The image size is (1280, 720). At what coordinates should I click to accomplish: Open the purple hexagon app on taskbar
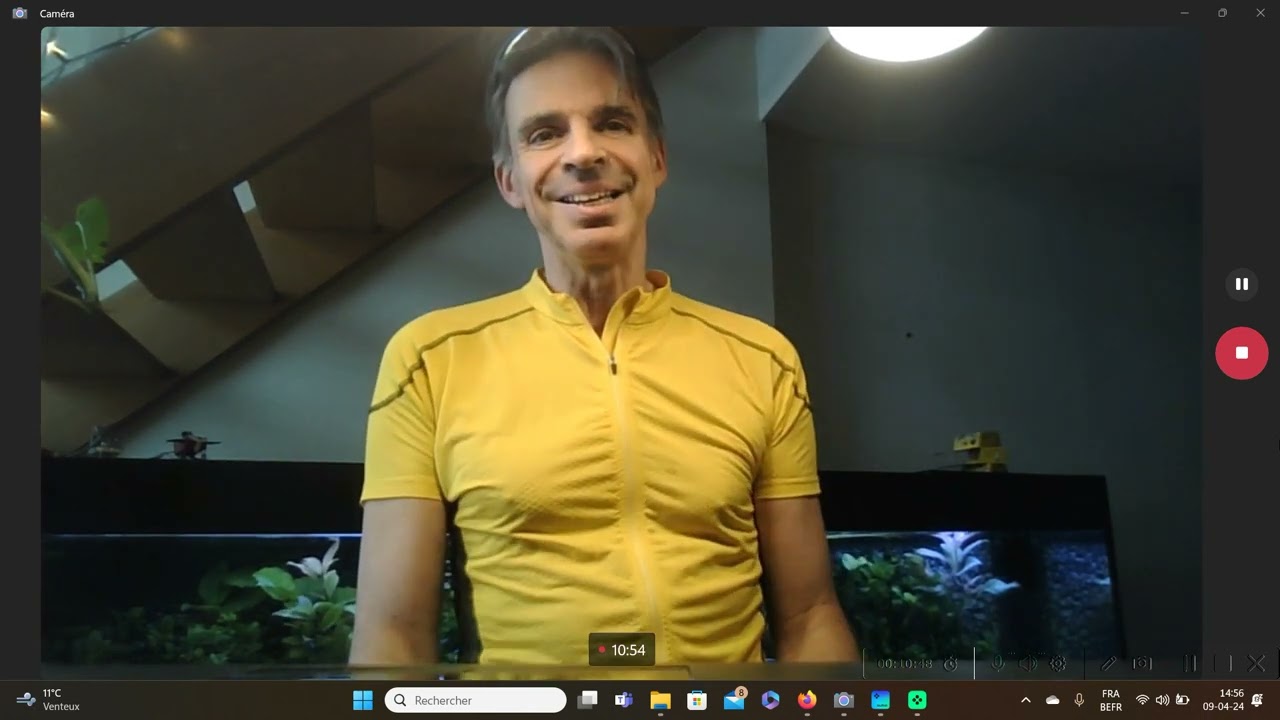pos(770,700)
